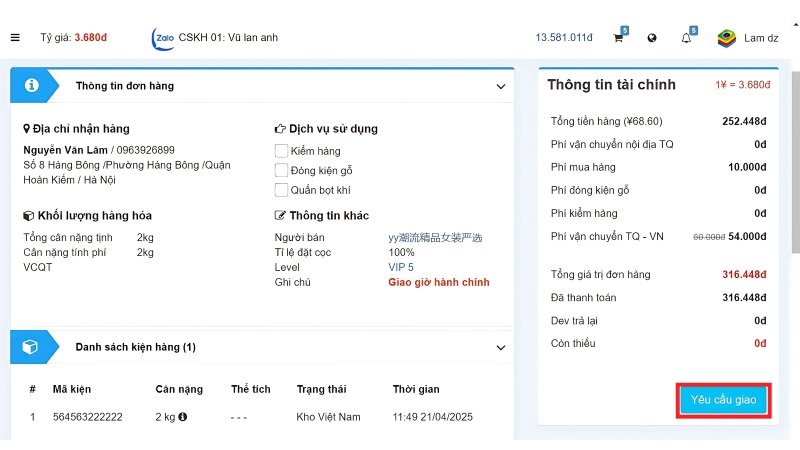
Task: Click the Lam dz user avatar
Action: coord(726,38)
